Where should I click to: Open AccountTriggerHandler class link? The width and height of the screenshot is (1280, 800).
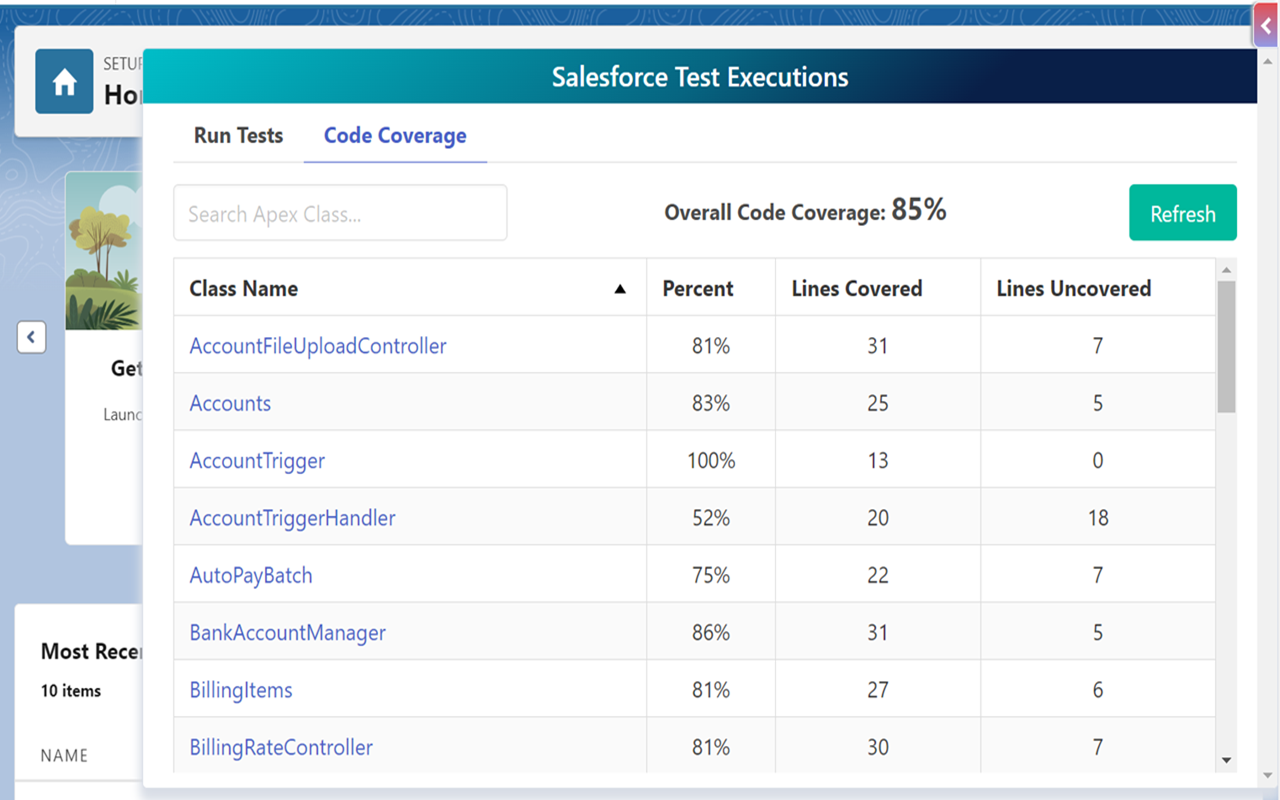coord(292,518)
